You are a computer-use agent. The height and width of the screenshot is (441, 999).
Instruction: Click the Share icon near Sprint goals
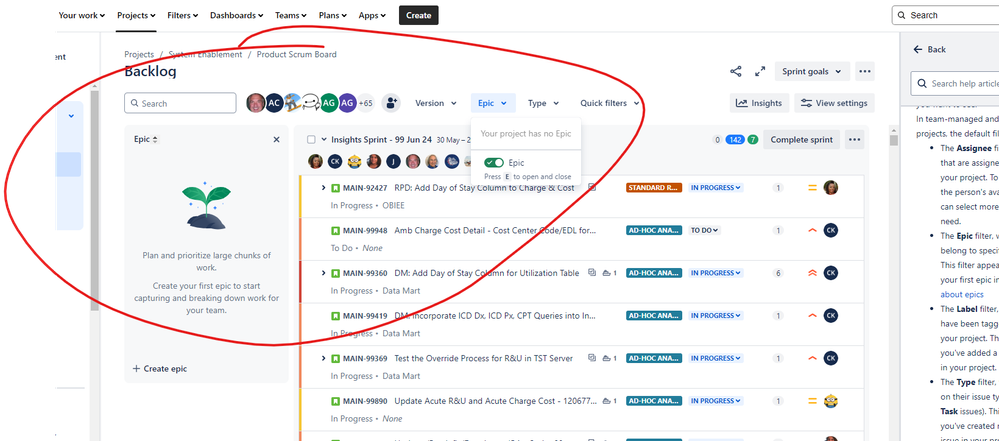tap(736, 71)
